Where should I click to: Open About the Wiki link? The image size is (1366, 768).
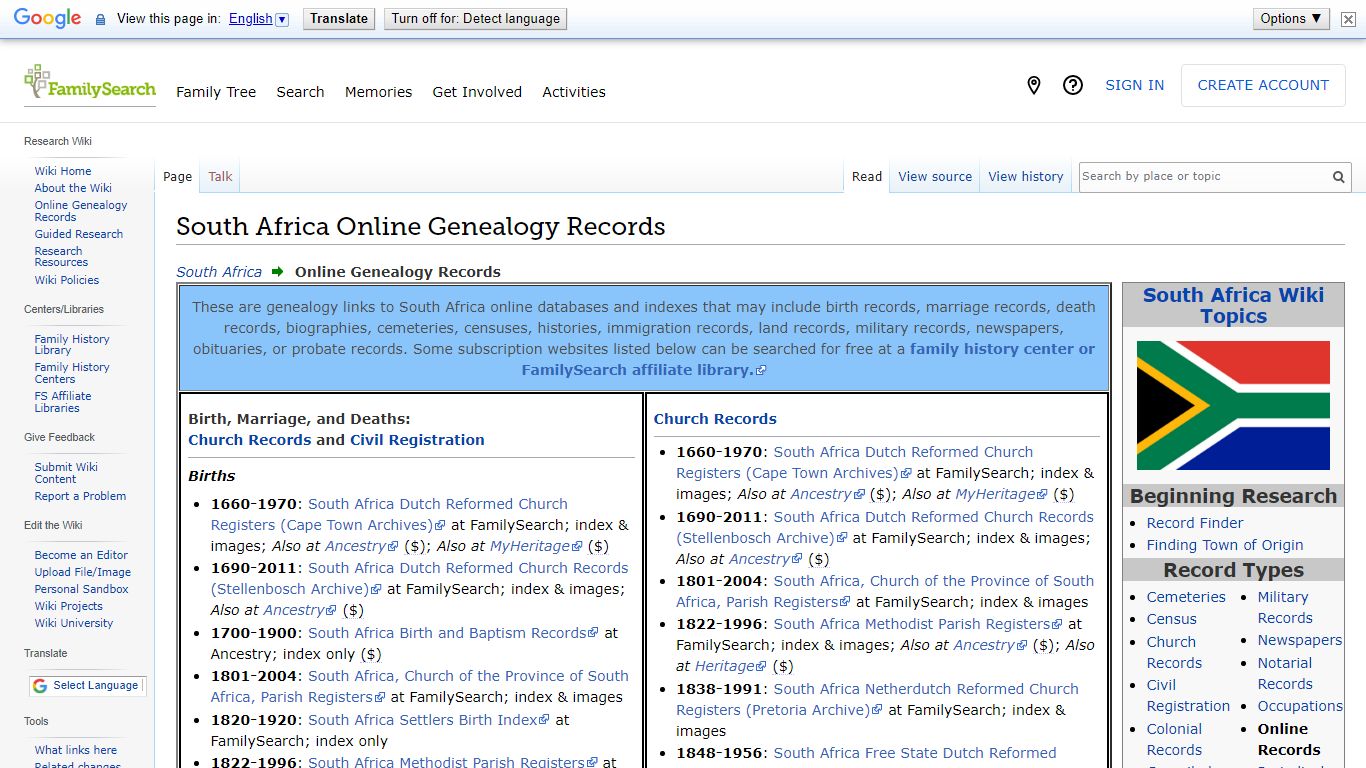click(73, 188)
